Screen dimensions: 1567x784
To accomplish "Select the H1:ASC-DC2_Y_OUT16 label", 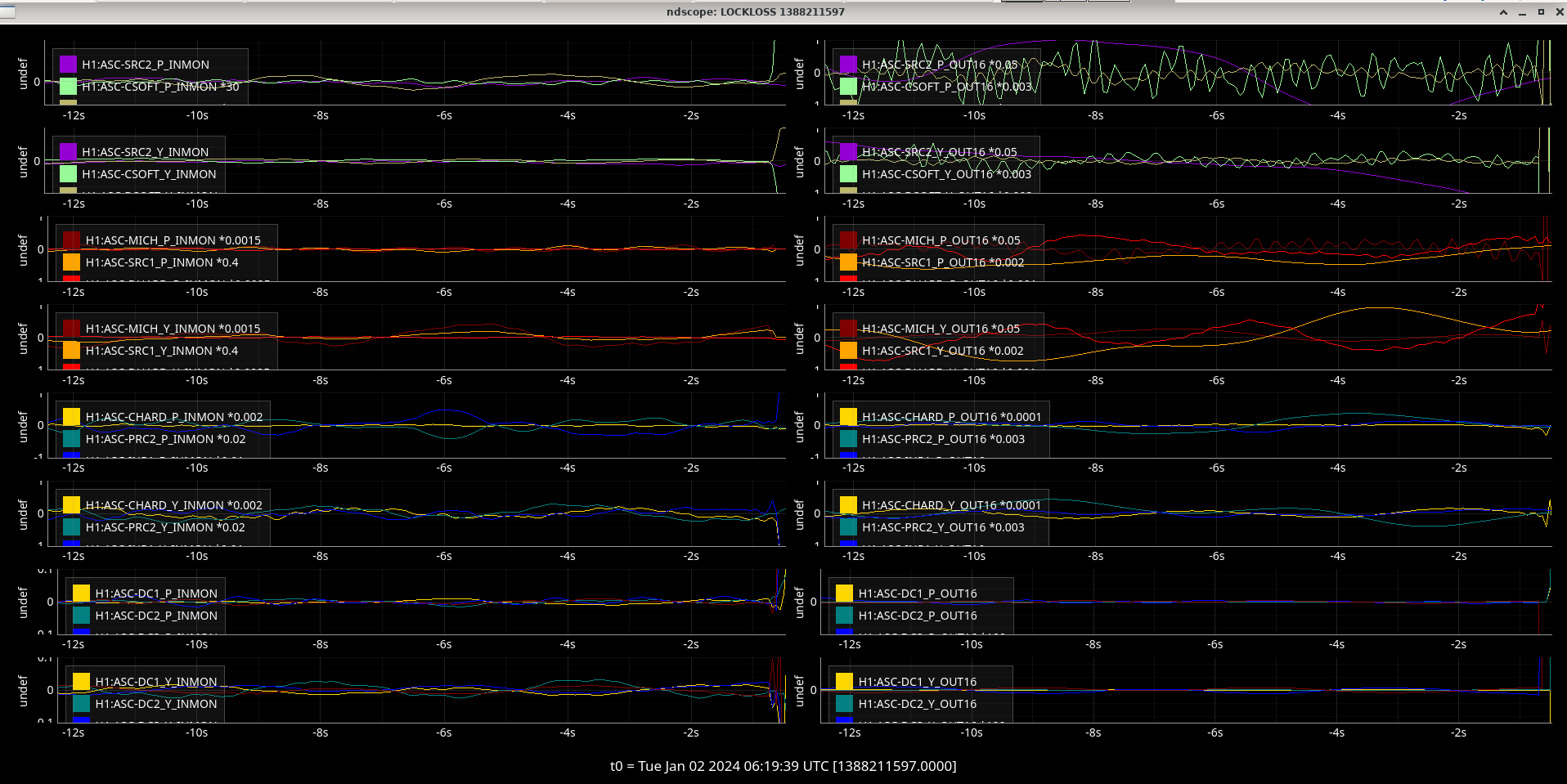I will pos(918,704).
